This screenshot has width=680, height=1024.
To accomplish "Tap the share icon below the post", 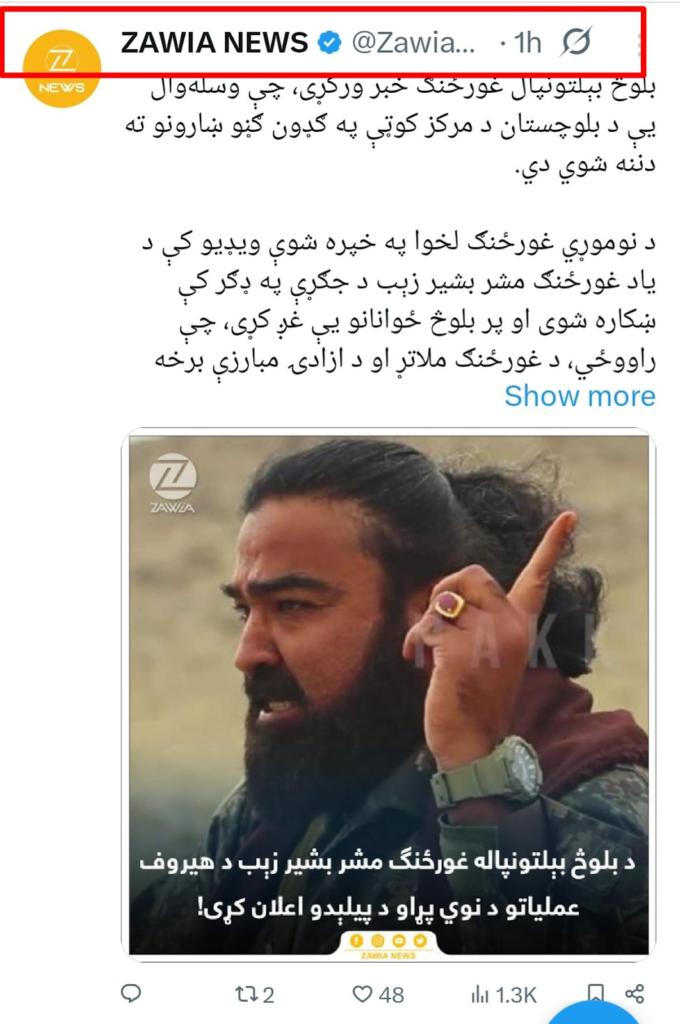I will 634,994.
